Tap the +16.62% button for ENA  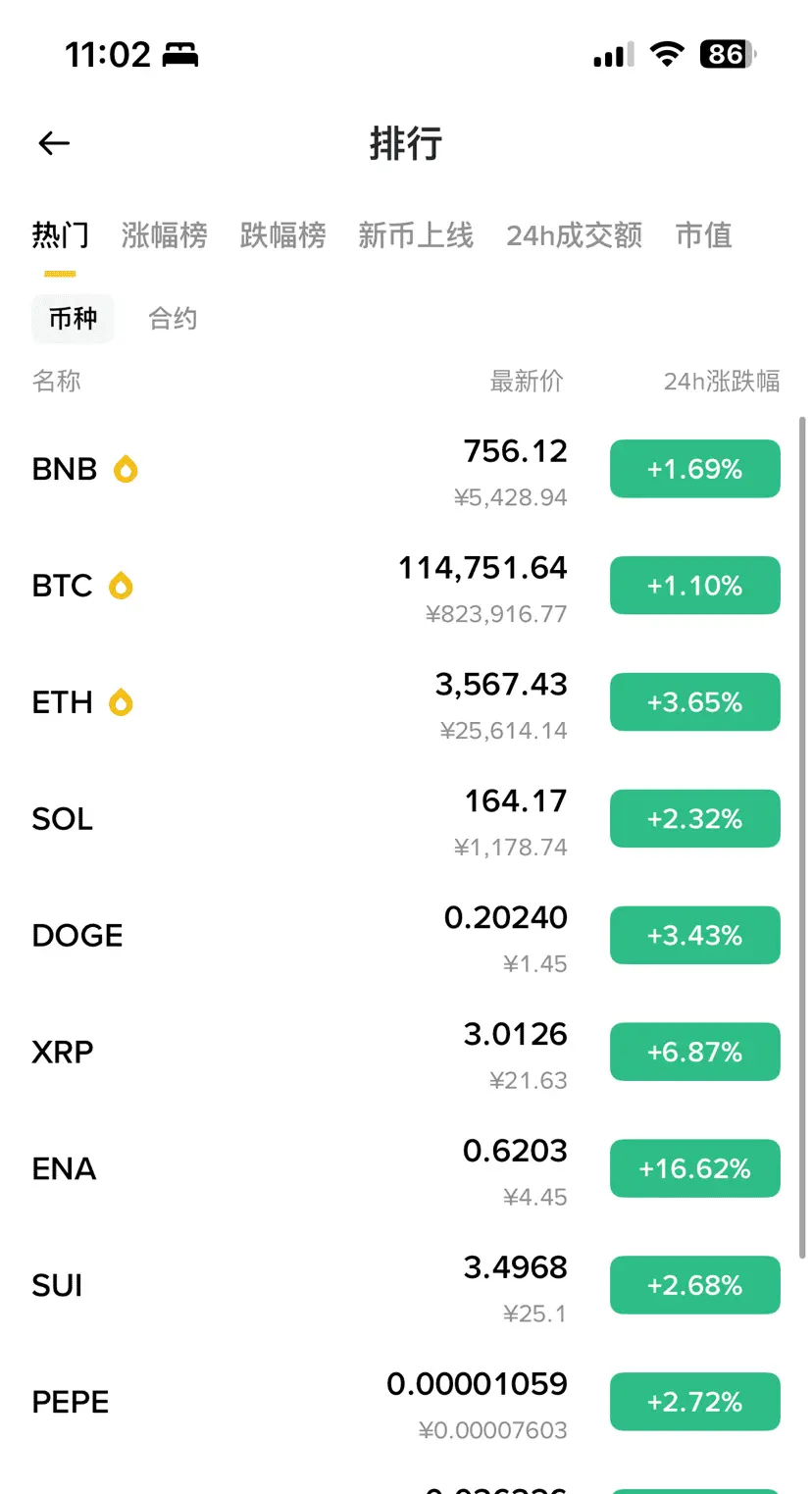tap(695, 1168)
